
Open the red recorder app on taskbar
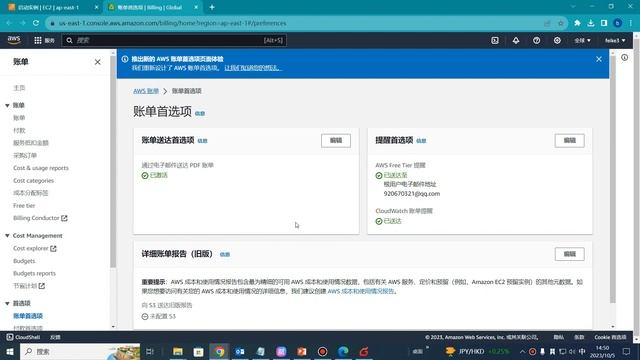click(x=322, y=351)
